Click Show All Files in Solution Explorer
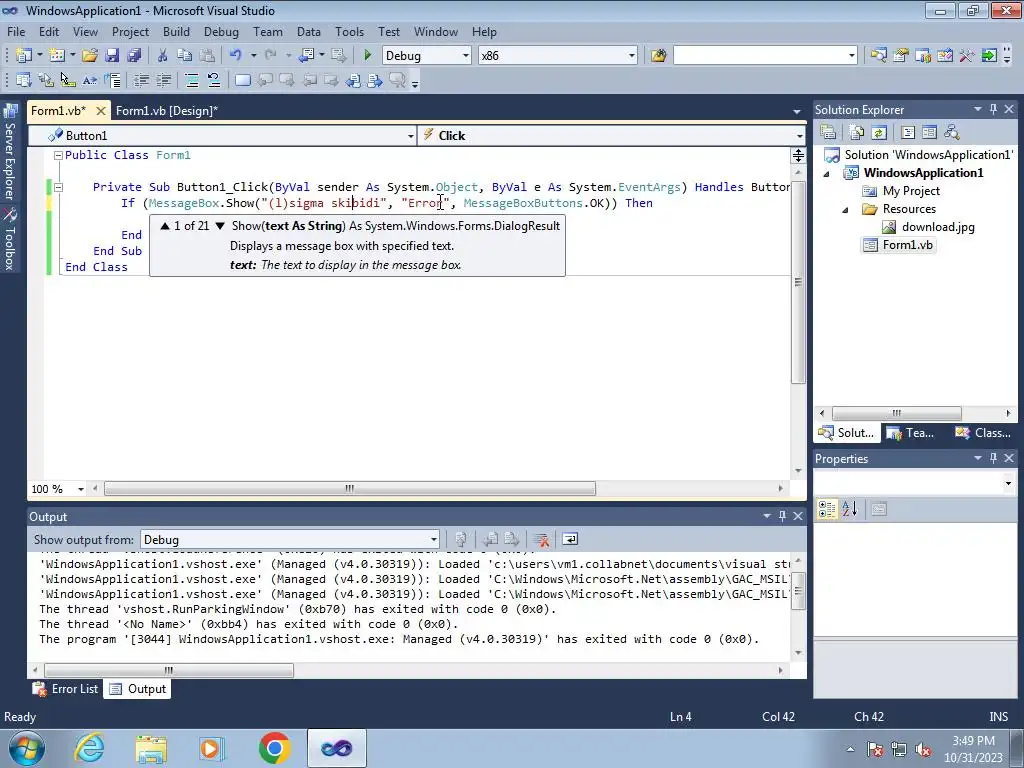The image size is (1024, 768). coord(857,133)
